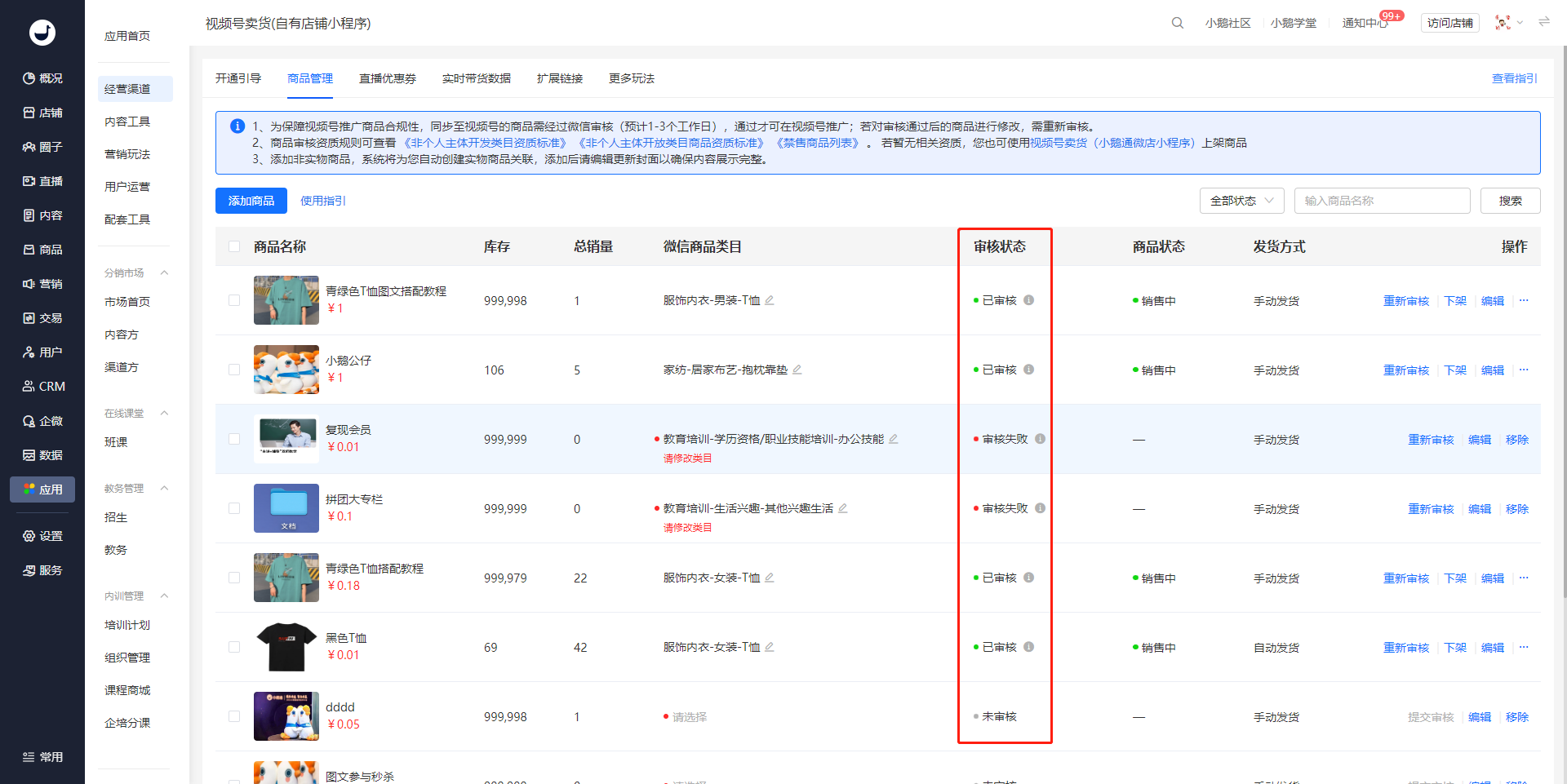Click the edit pencil beside 家纺-居家布艺-抱枕靠垫
1567x784 pixels.
coord(797,370)
